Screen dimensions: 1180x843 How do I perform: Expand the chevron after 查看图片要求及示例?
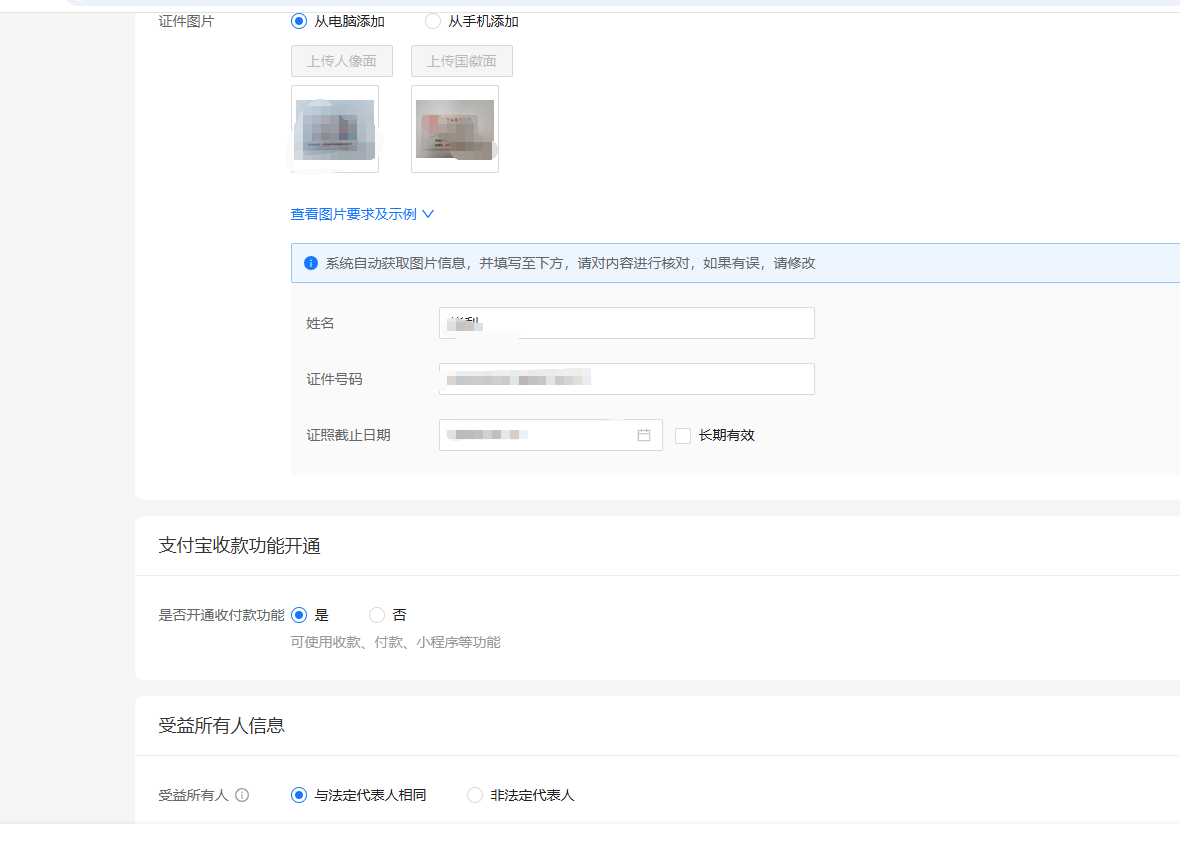click(428, 214)
